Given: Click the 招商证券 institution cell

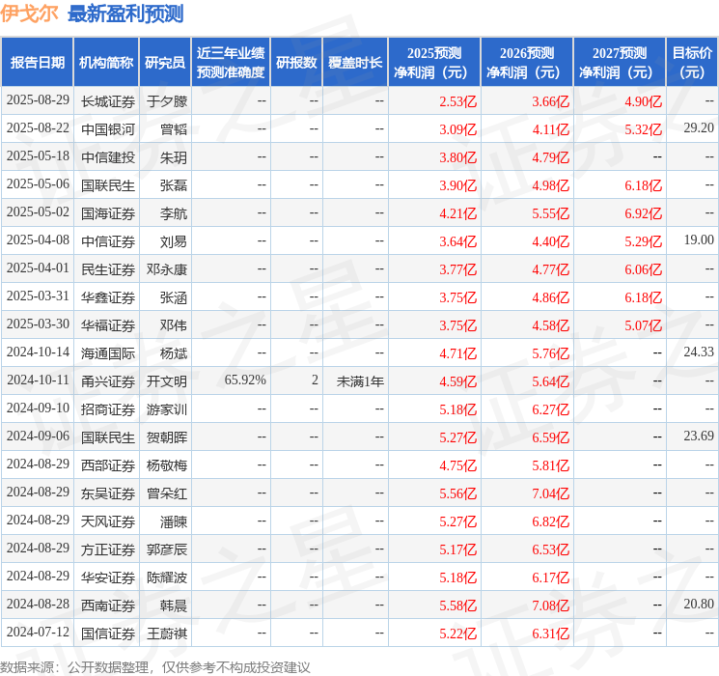Looking at the screenshot, I should 108,410.
